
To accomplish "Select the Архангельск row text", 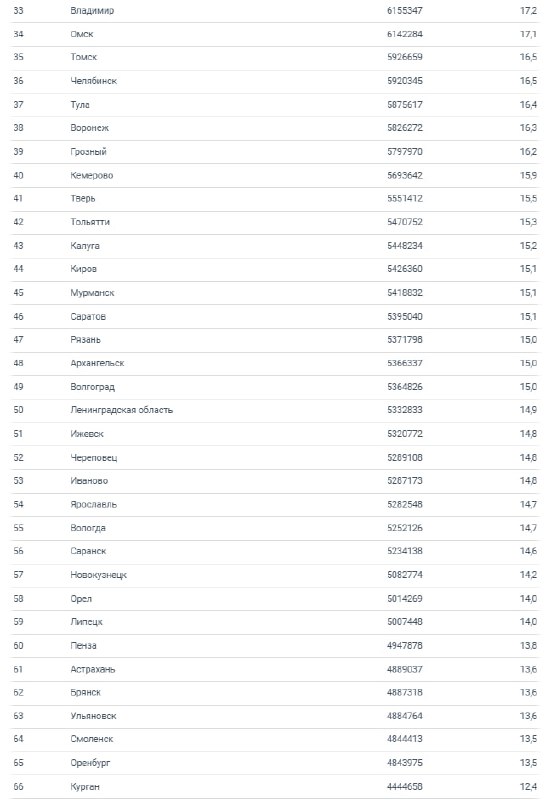I will [x=97, y=363].
